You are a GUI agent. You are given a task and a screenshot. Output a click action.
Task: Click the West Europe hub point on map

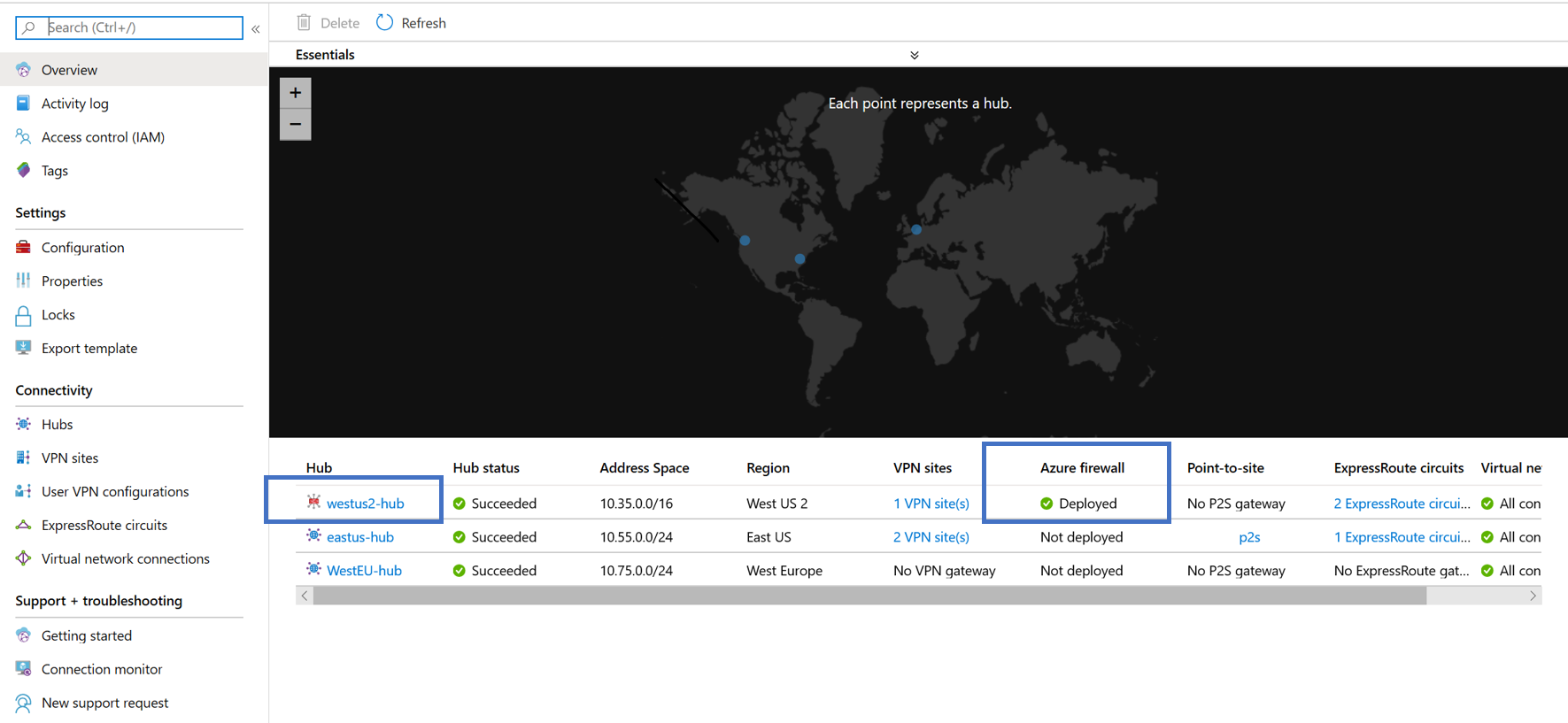click(x=916, y=230)
